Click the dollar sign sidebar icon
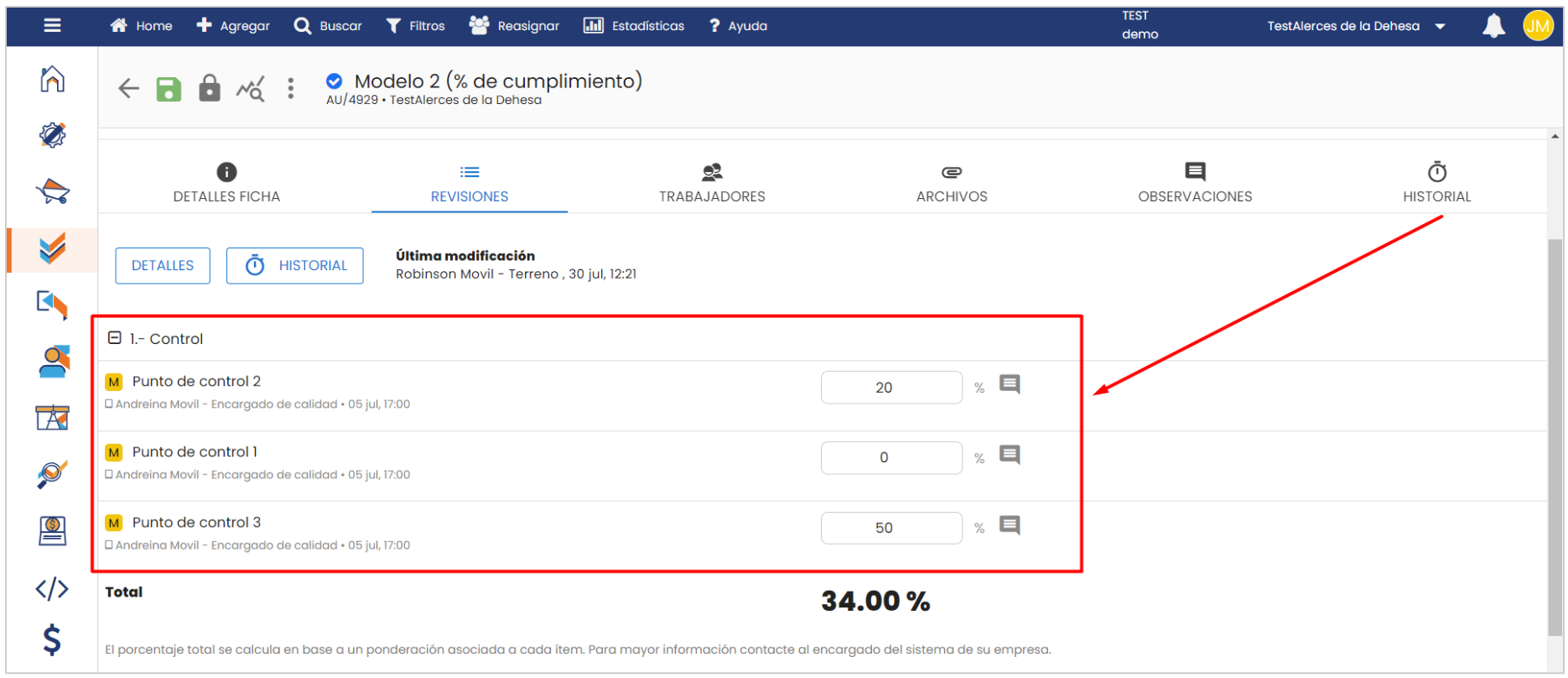 pyautogui.click(x=52, y=640)
